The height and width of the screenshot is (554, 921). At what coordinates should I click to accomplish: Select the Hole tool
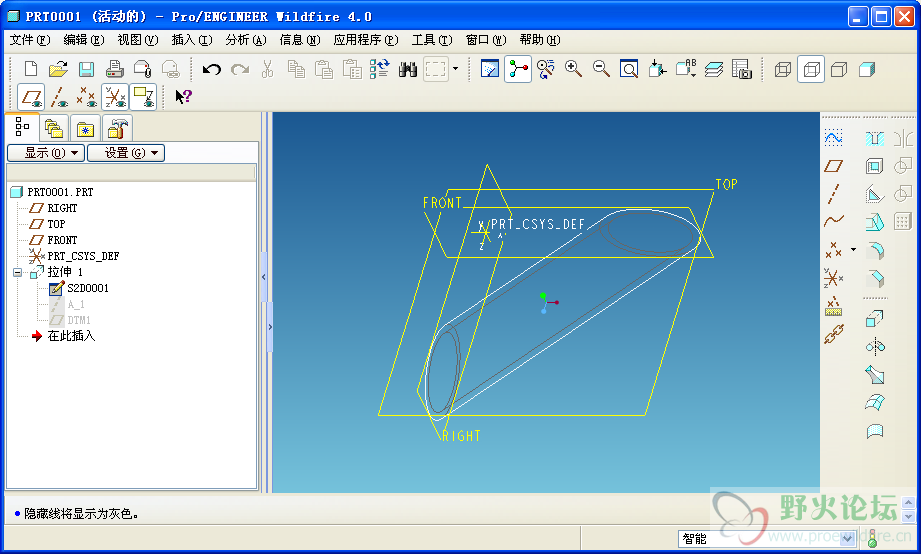coord(875,139)
